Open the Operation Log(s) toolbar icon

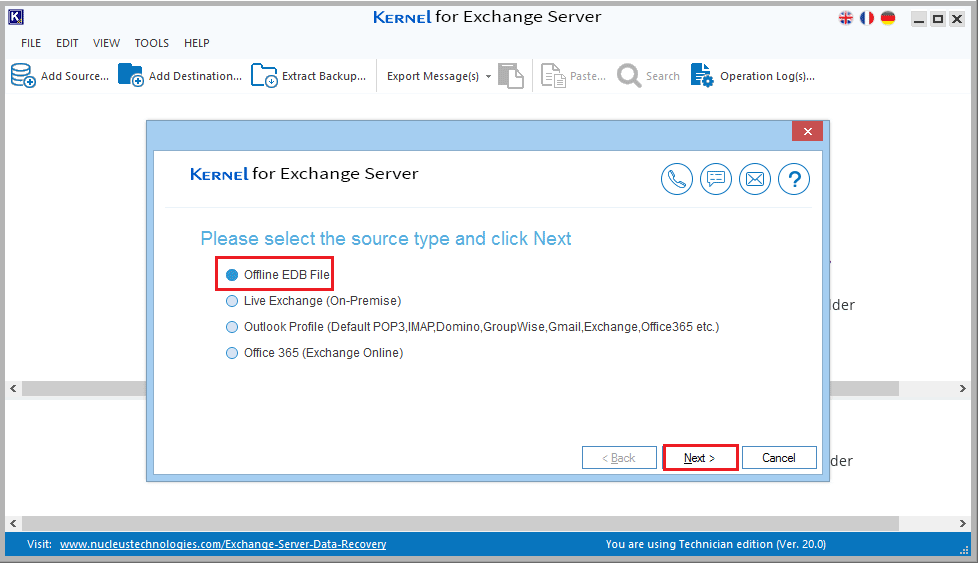point(702,75)
